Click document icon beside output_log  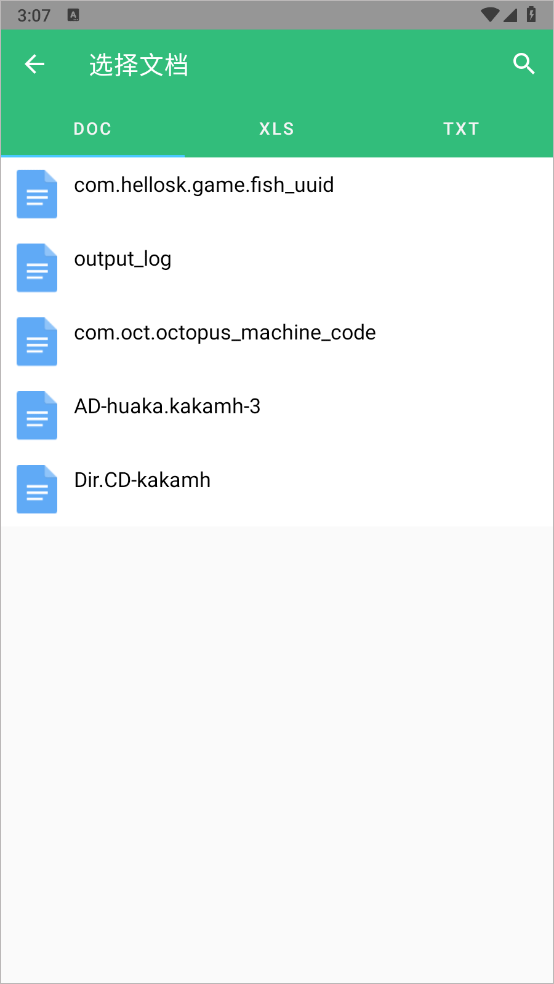(36, 268)
